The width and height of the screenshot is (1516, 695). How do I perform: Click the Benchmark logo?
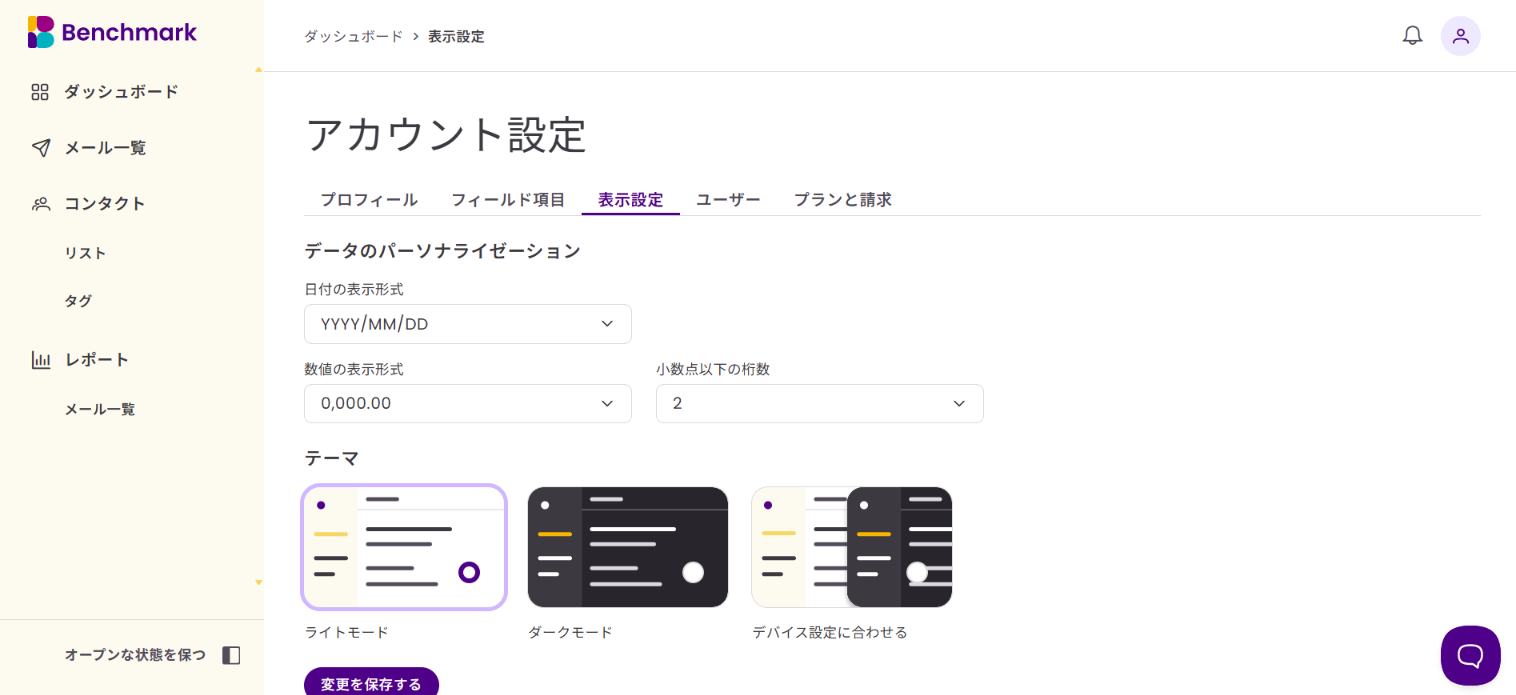[x=112, y=32]
